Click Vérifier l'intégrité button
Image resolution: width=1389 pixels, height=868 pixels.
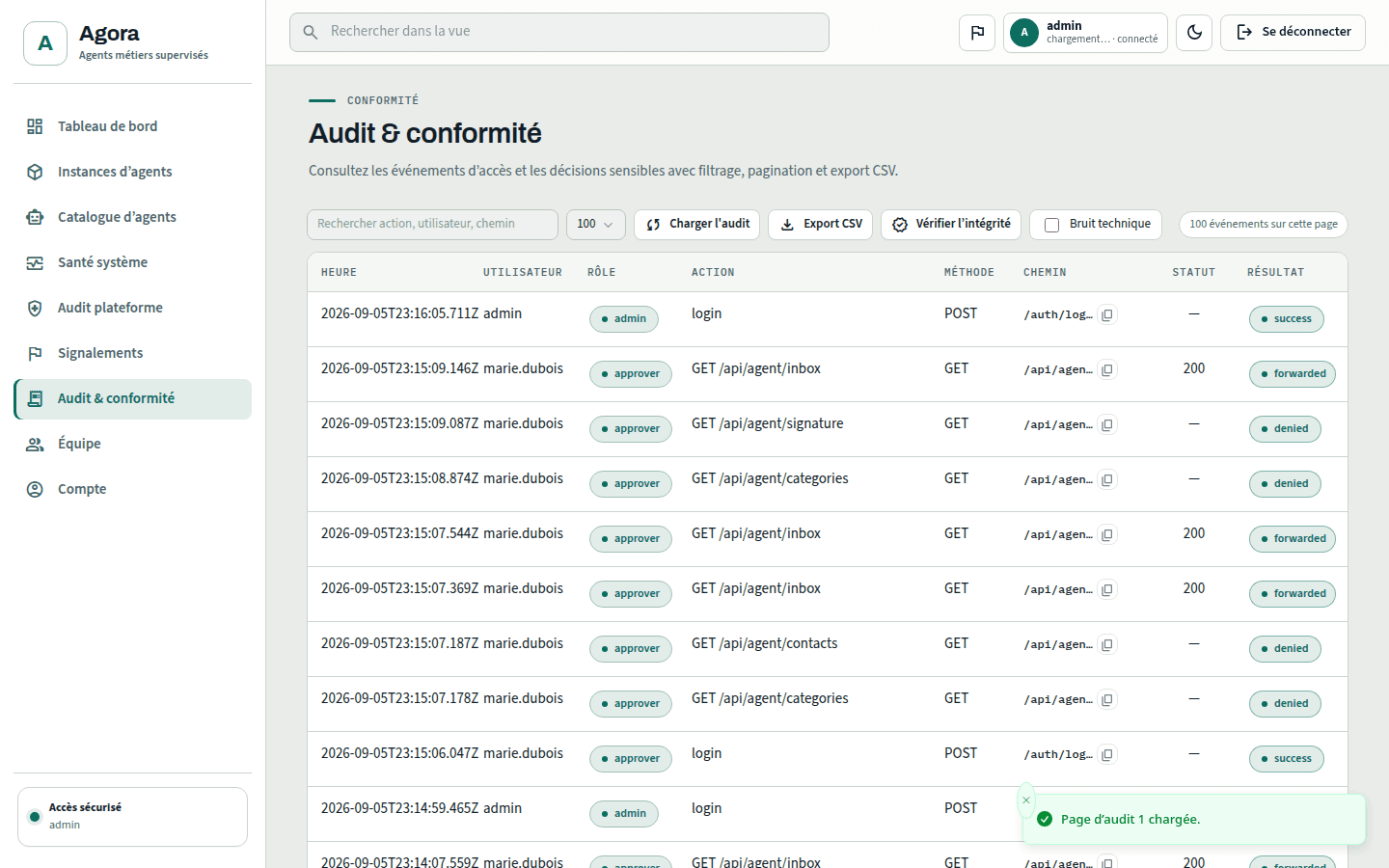pyautogui.click(x=951, y=224)
